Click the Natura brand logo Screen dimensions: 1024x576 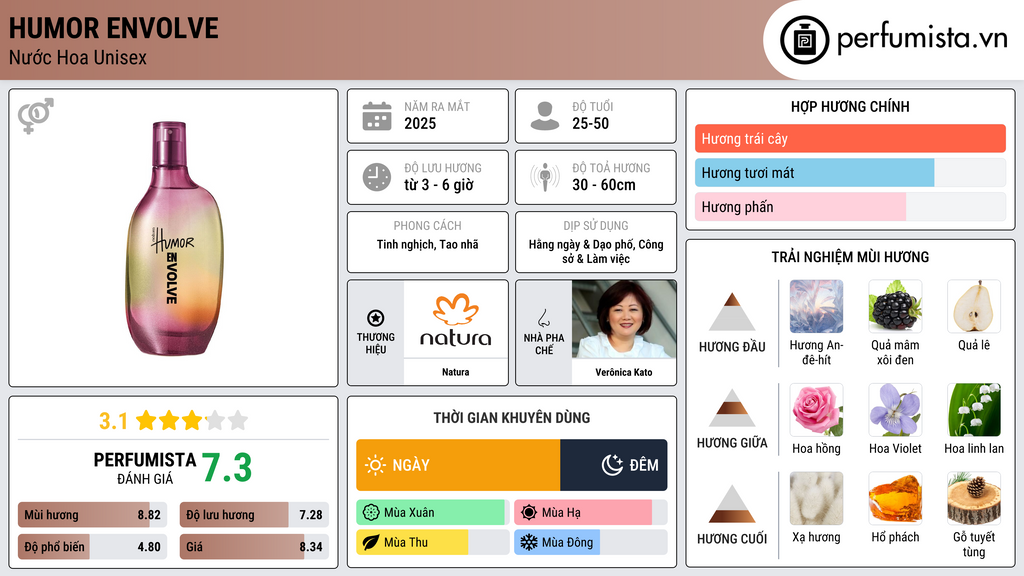(455, 319)
